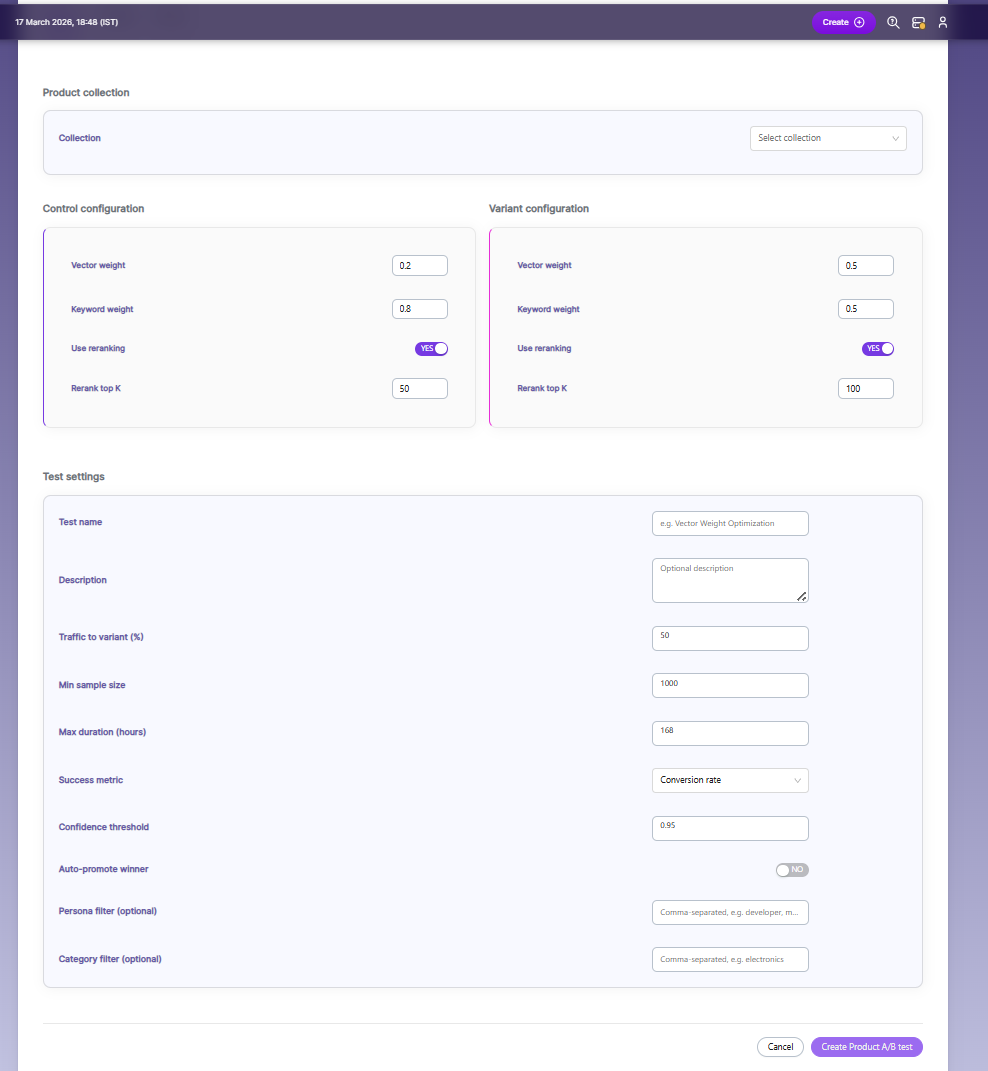Click the Create button in top bar
Image resolution: width=988 pixels, height=1071 pixels.
[x=843, y=23]
